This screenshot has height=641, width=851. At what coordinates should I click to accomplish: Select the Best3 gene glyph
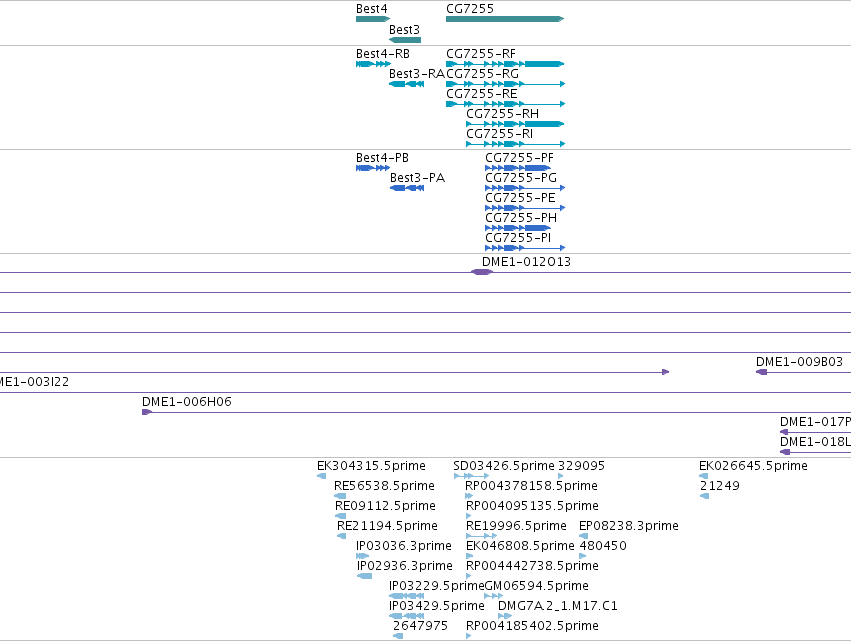(x=405, y=40)
